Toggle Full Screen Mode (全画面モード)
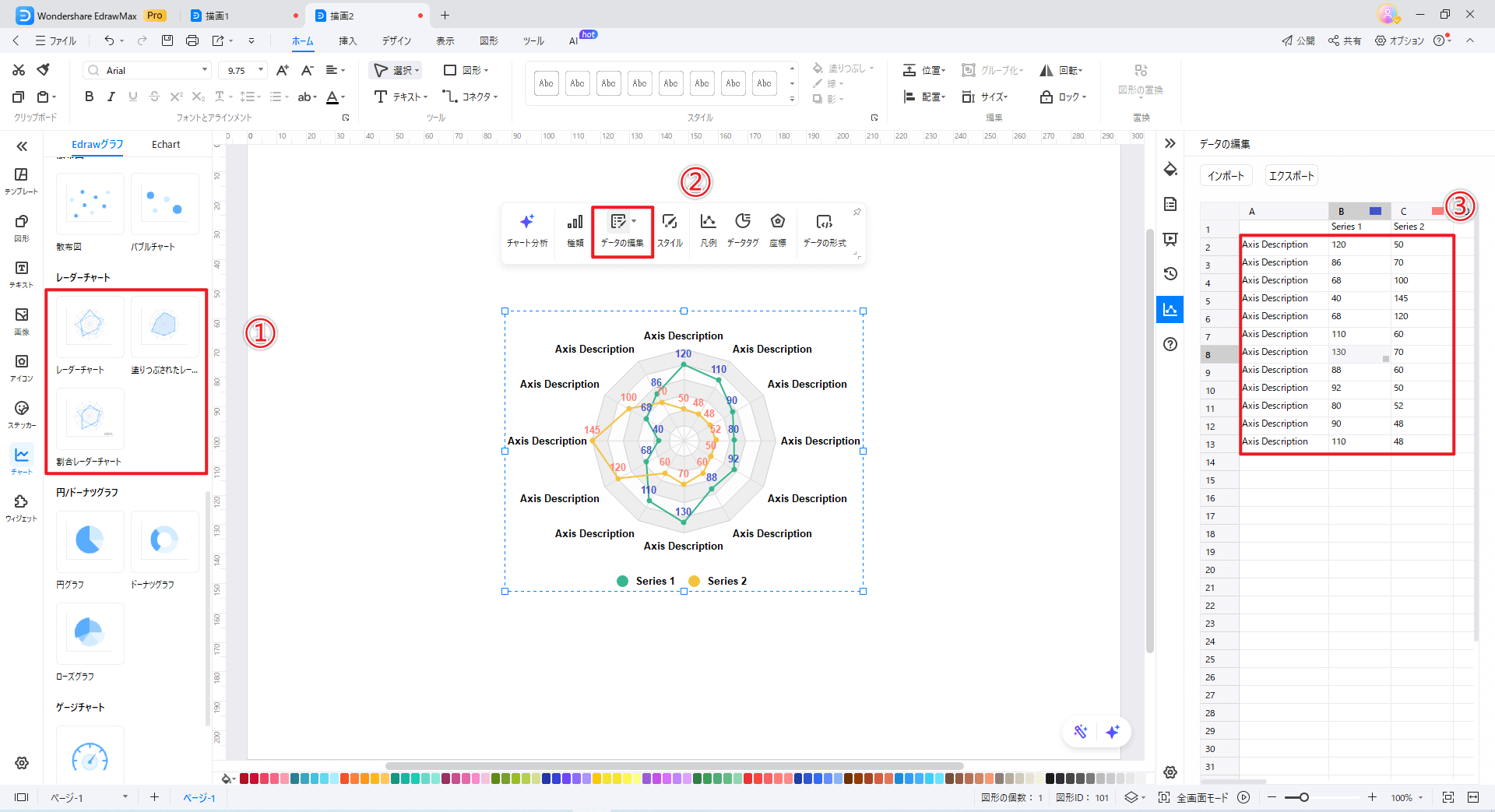This screenshot has height=812, width=1495. [1194, 797]
